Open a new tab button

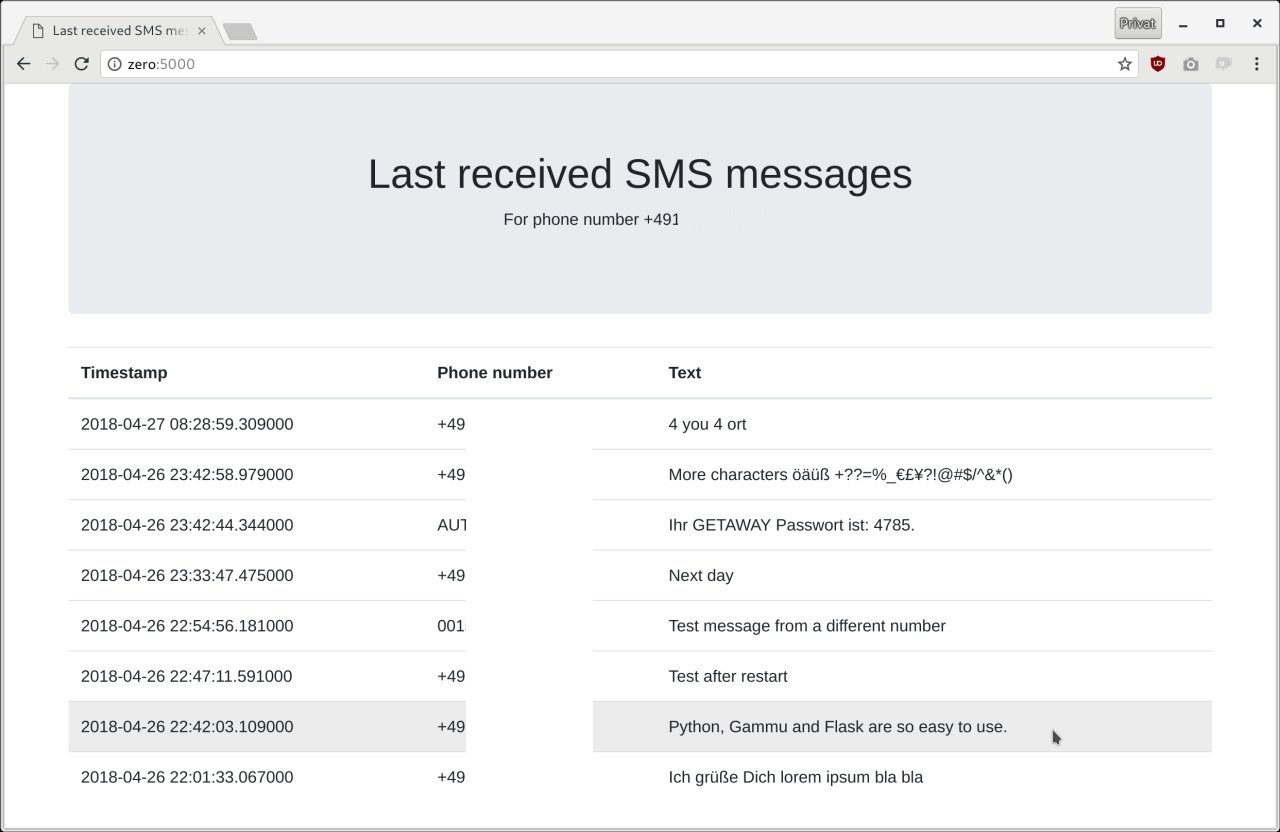pyautogui.click(x=240, y=32)
